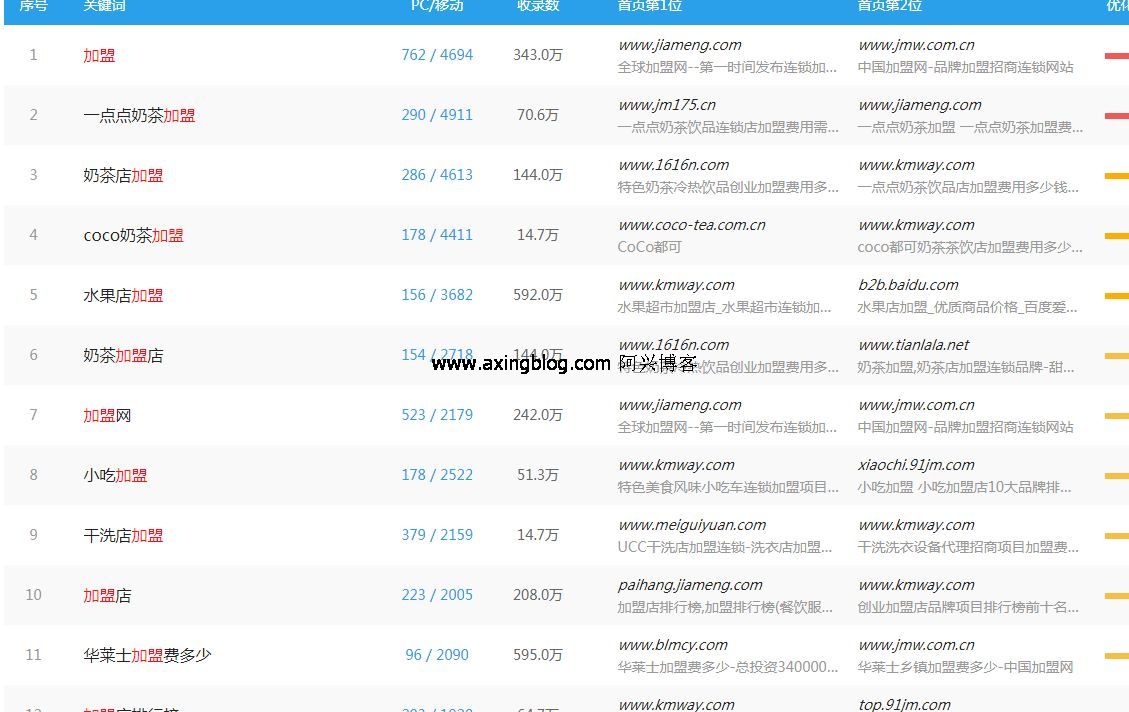Viewport: 1129px width, 712px height.
Task: Select the 592.0万 indexed count
Action: point(538,295)
